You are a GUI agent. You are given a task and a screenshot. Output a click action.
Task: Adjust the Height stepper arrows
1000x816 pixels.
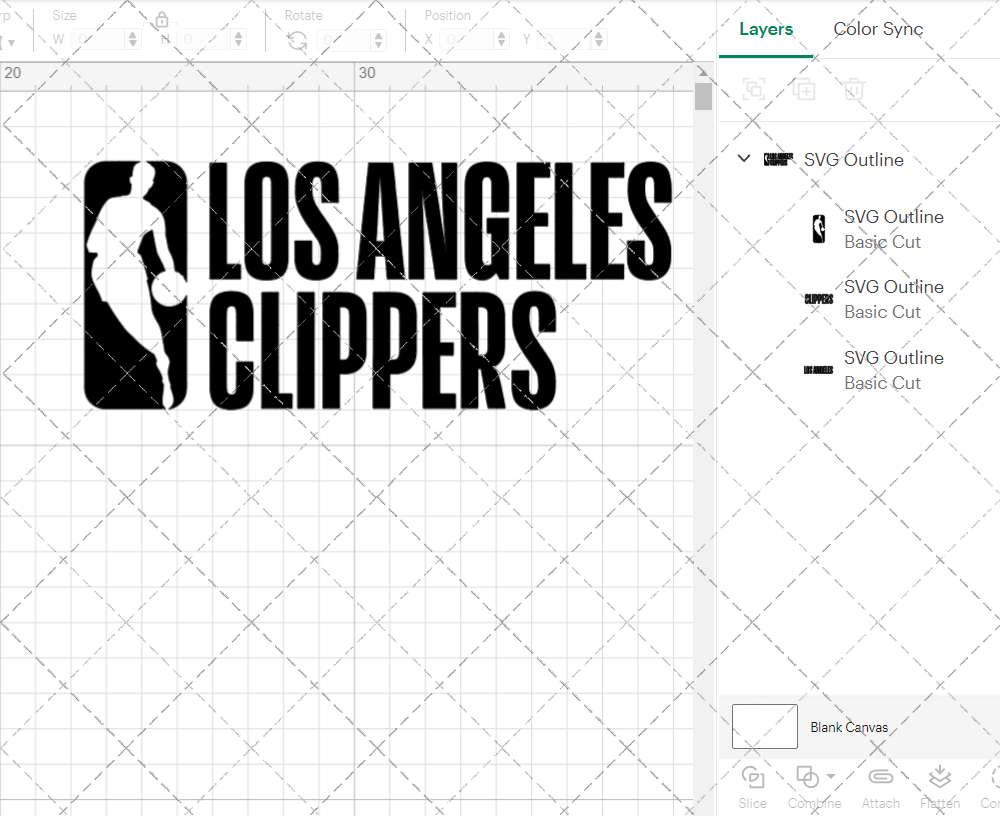click(239, 40)
